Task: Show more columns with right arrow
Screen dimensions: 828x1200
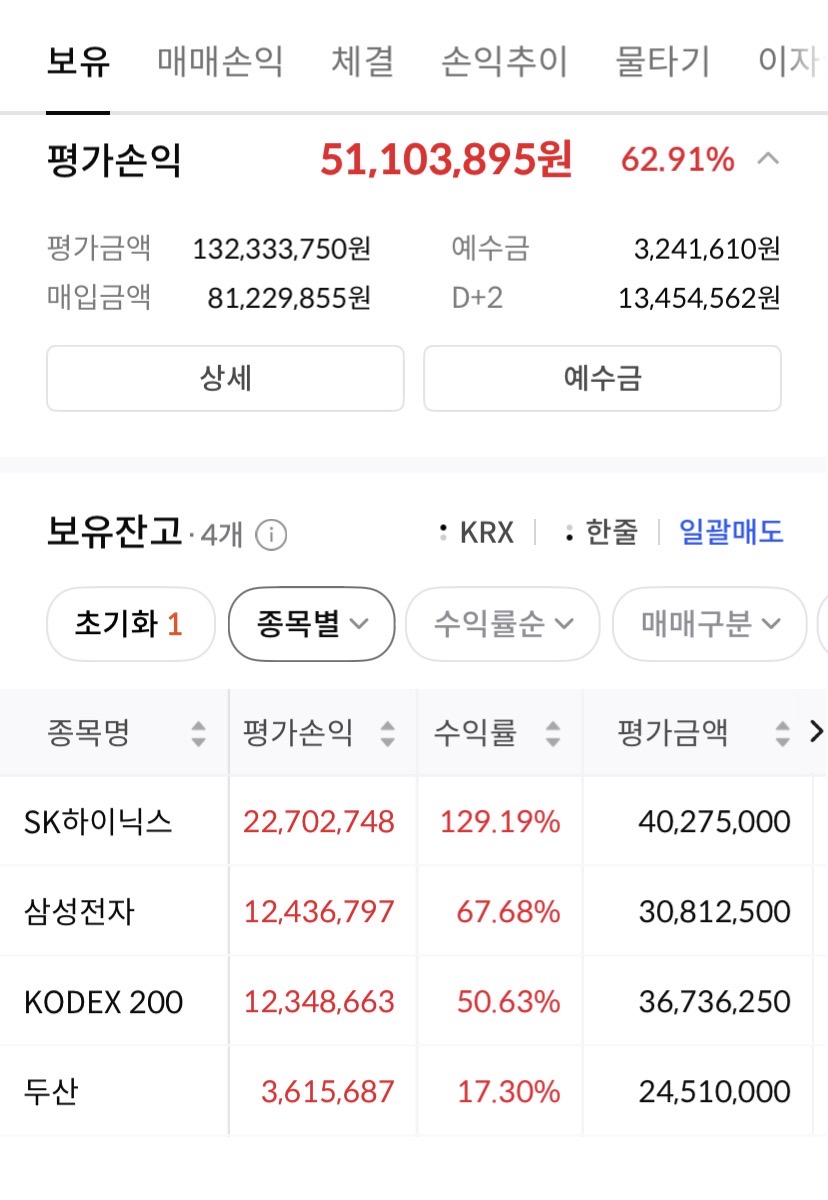Action: pos(816,733)
